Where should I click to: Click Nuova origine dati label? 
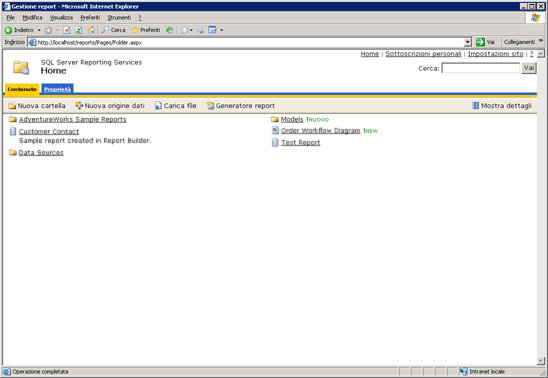click(x=114, y=106)
